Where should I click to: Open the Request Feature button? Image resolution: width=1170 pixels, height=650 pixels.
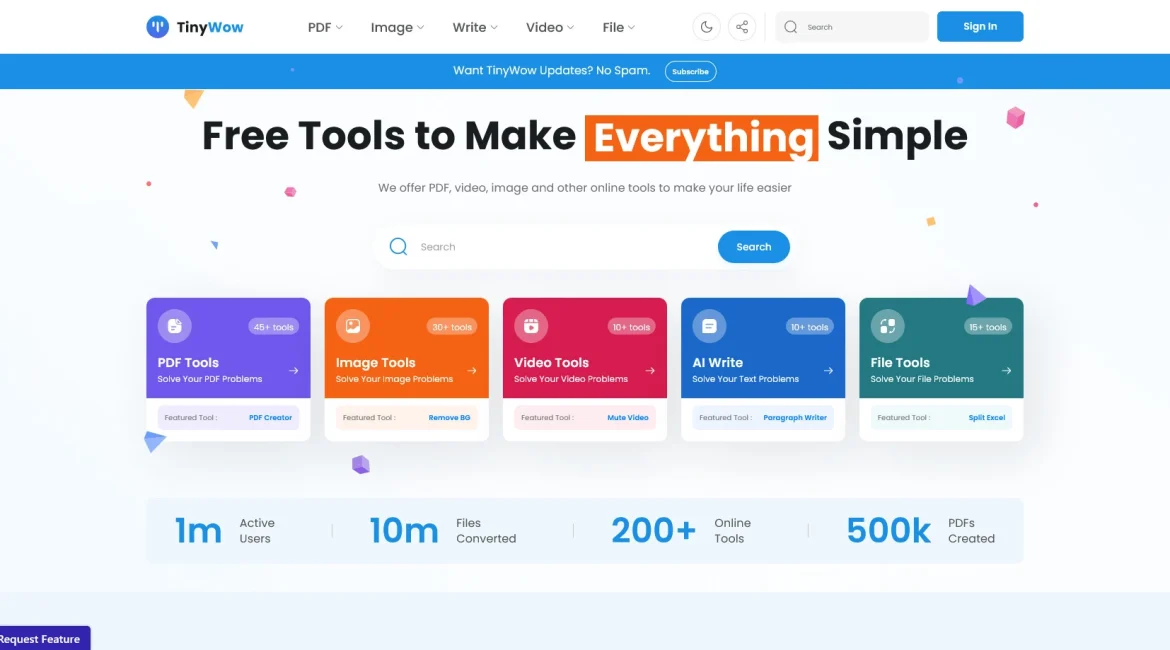(x=45, y=638)
